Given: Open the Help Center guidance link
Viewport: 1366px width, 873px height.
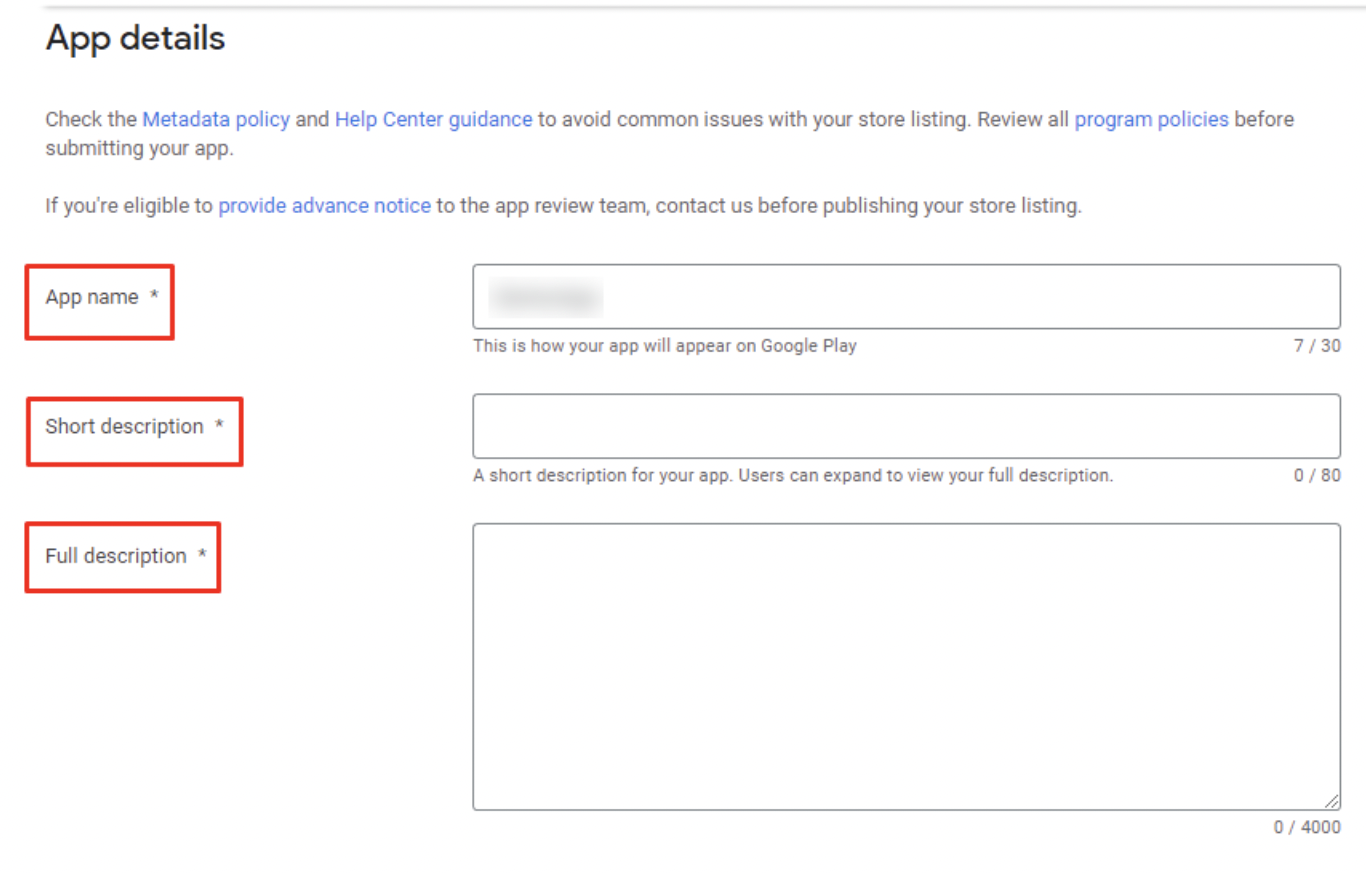Looking at the screenshot, I should [x=433, y=119].
